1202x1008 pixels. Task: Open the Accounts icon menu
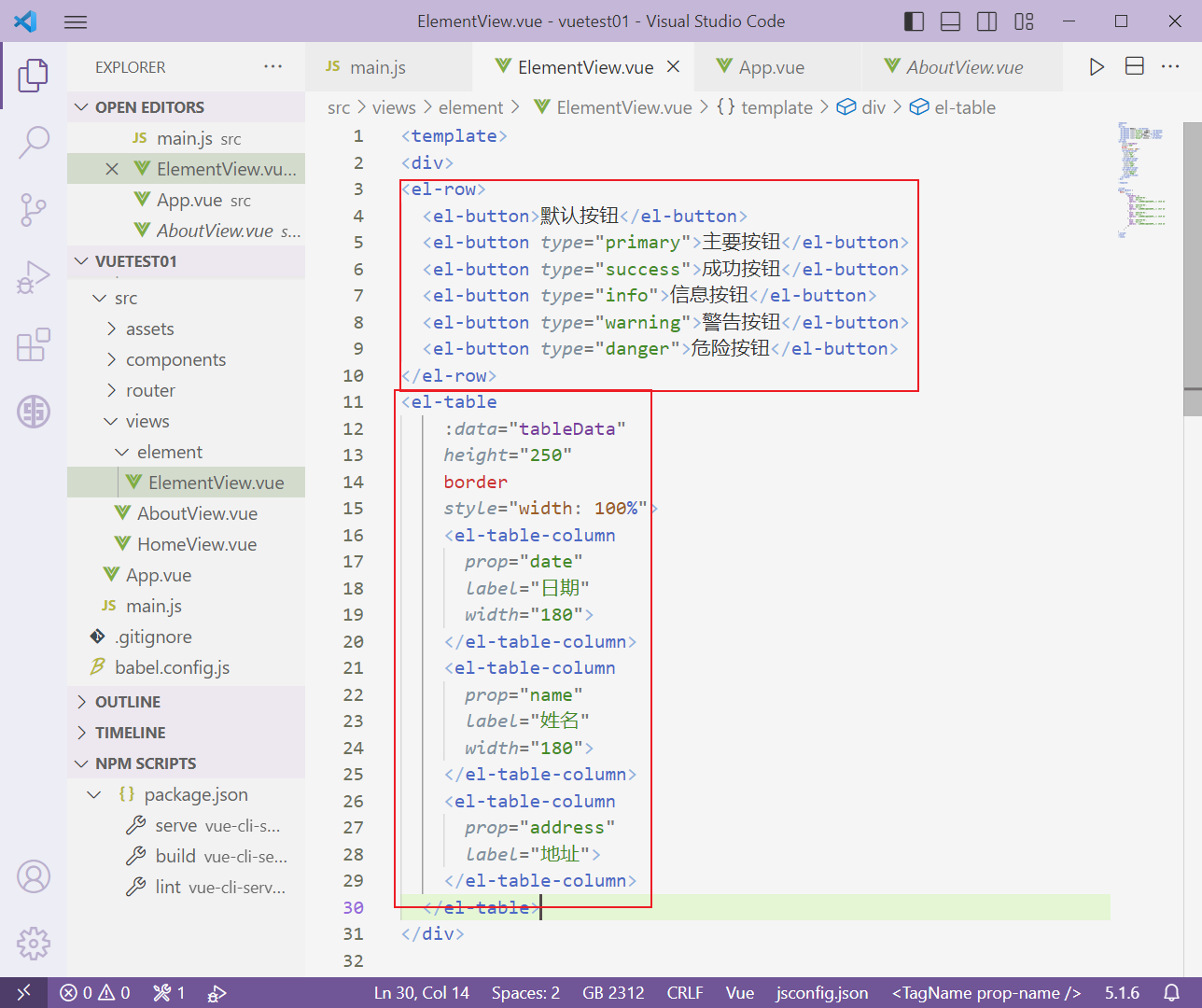pos(34,875)
